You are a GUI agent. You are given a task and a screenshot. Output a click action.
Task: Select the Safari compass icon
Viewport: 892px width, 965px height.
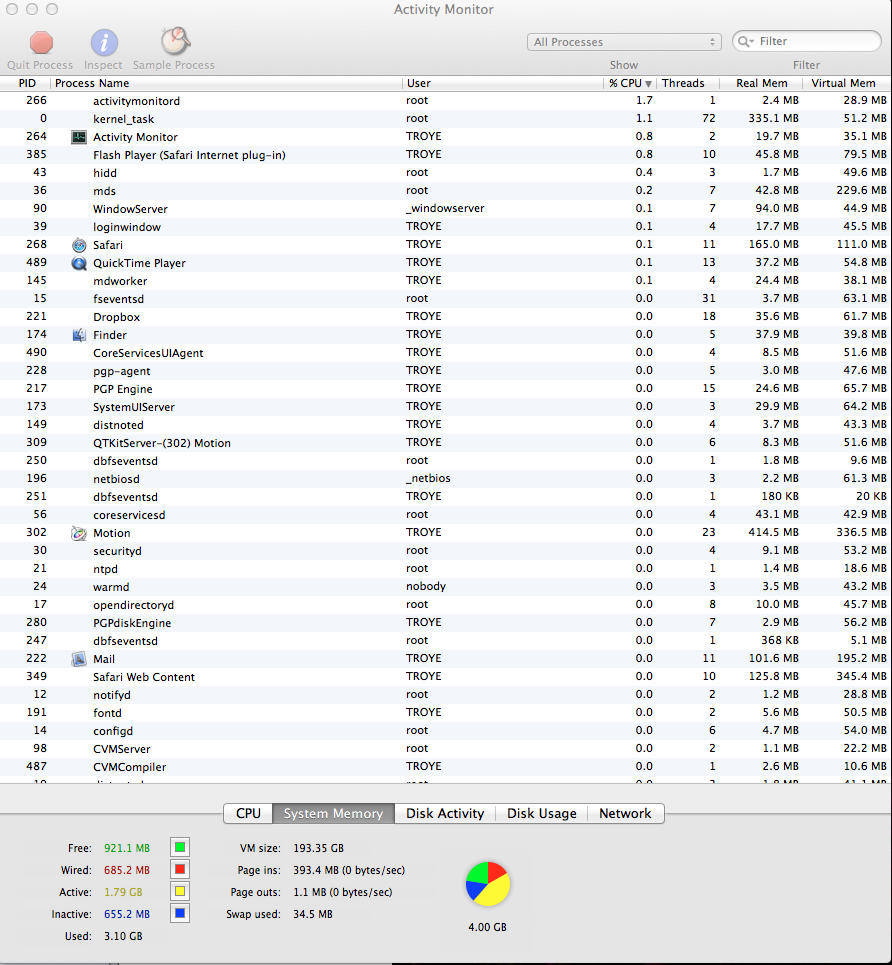click(x=79, y=245)
